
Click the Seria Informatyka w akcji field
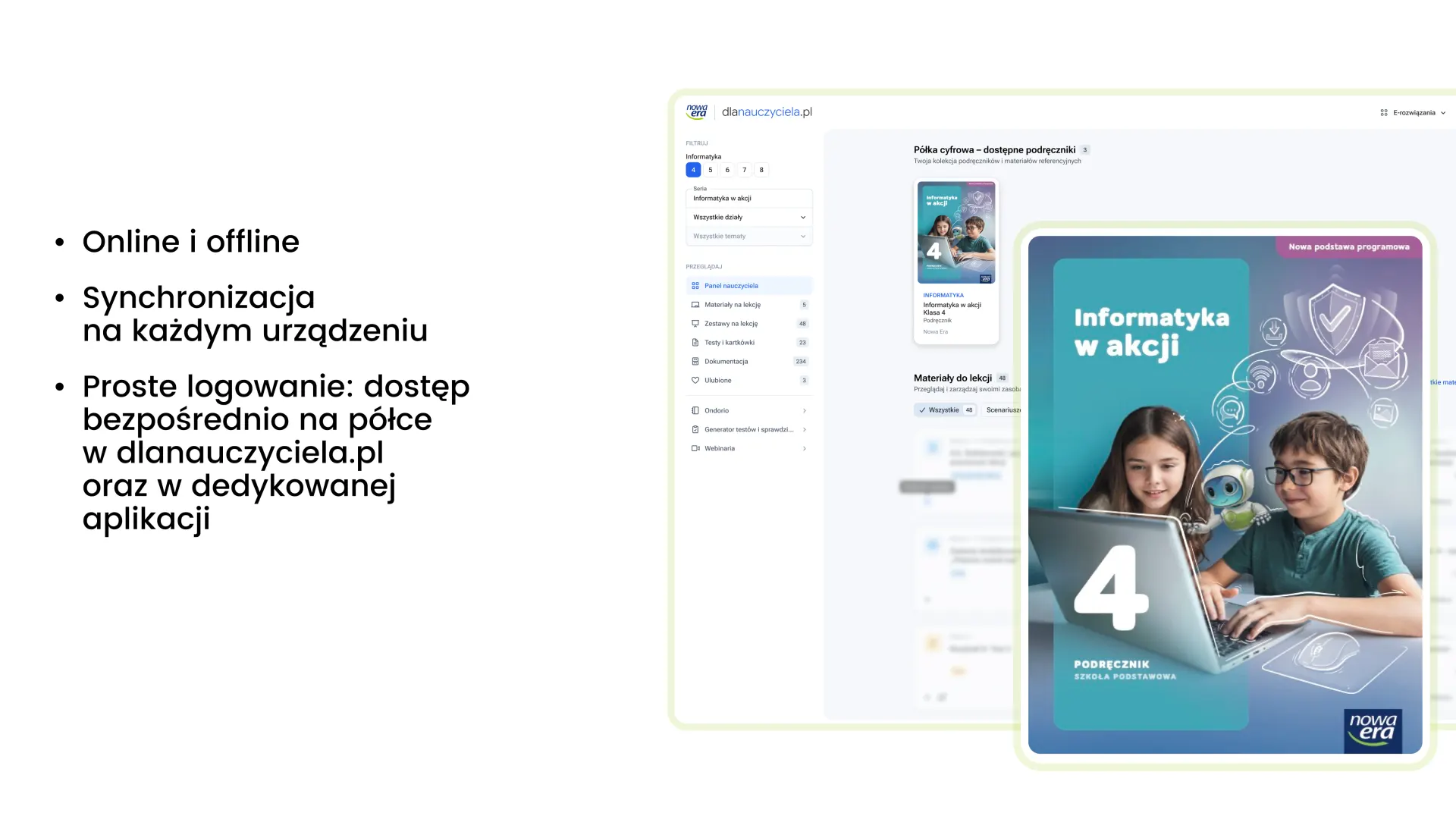click(748, 198)
